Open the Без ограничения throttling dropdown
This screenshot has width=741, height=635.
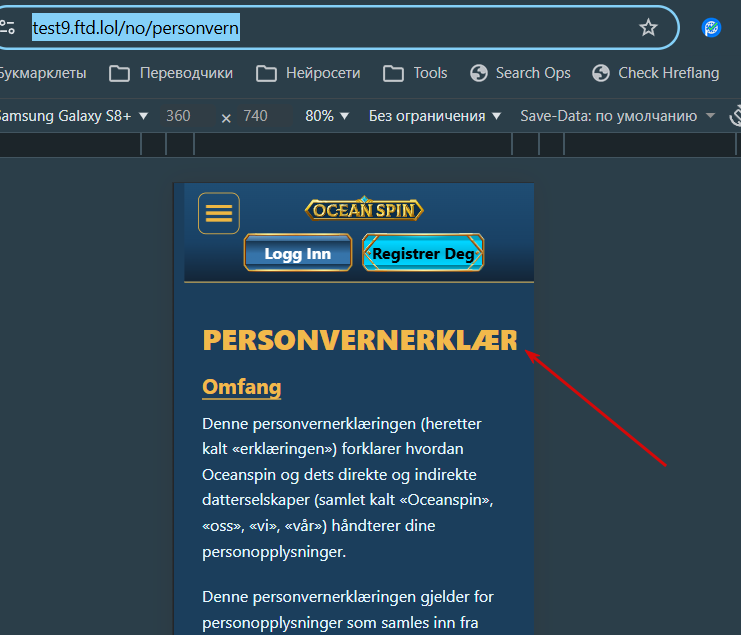point(435,116)
